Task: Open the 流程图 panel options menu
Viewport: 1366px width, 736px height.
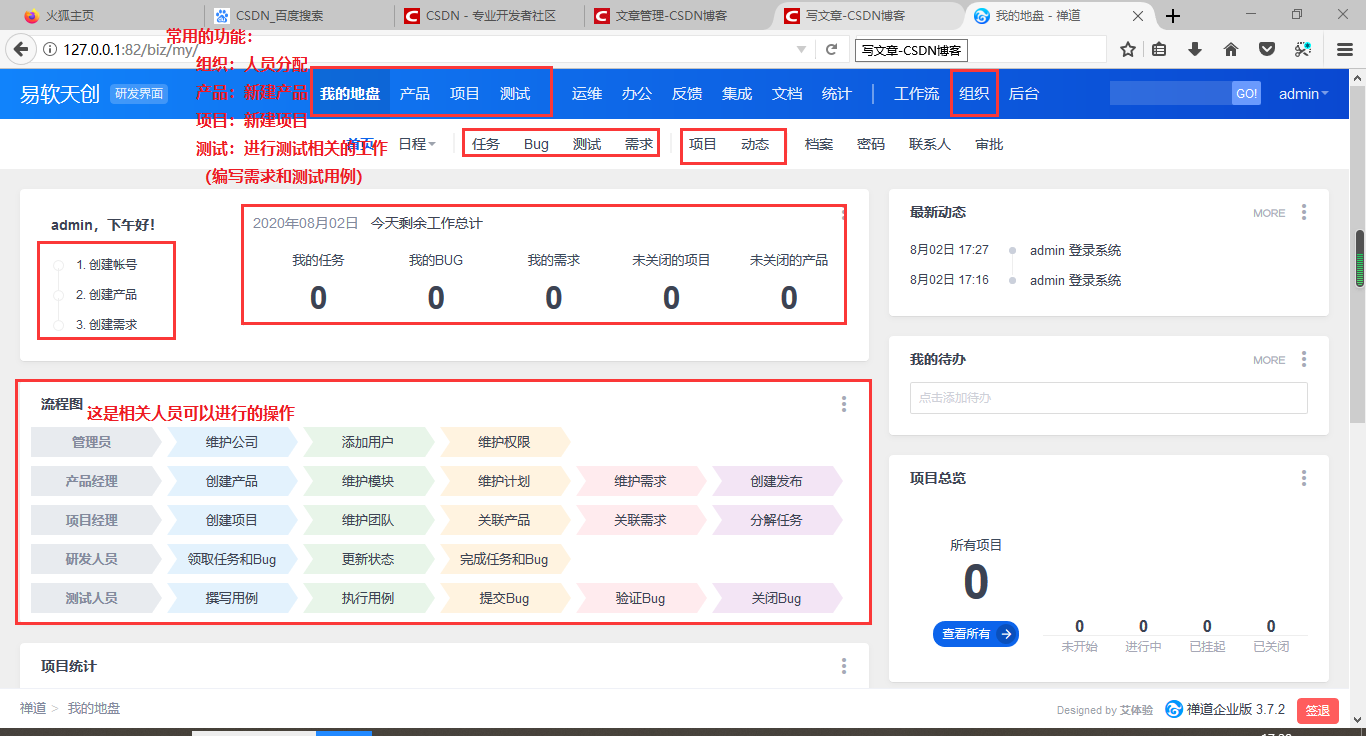Action: [x=843, y=404]
